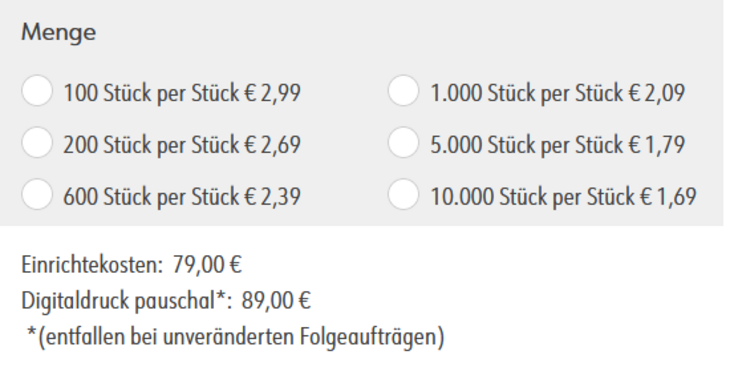The width and height of the screenshot is (730, 383).
Task: Click the Menge heading
Action: pos(59,33)
